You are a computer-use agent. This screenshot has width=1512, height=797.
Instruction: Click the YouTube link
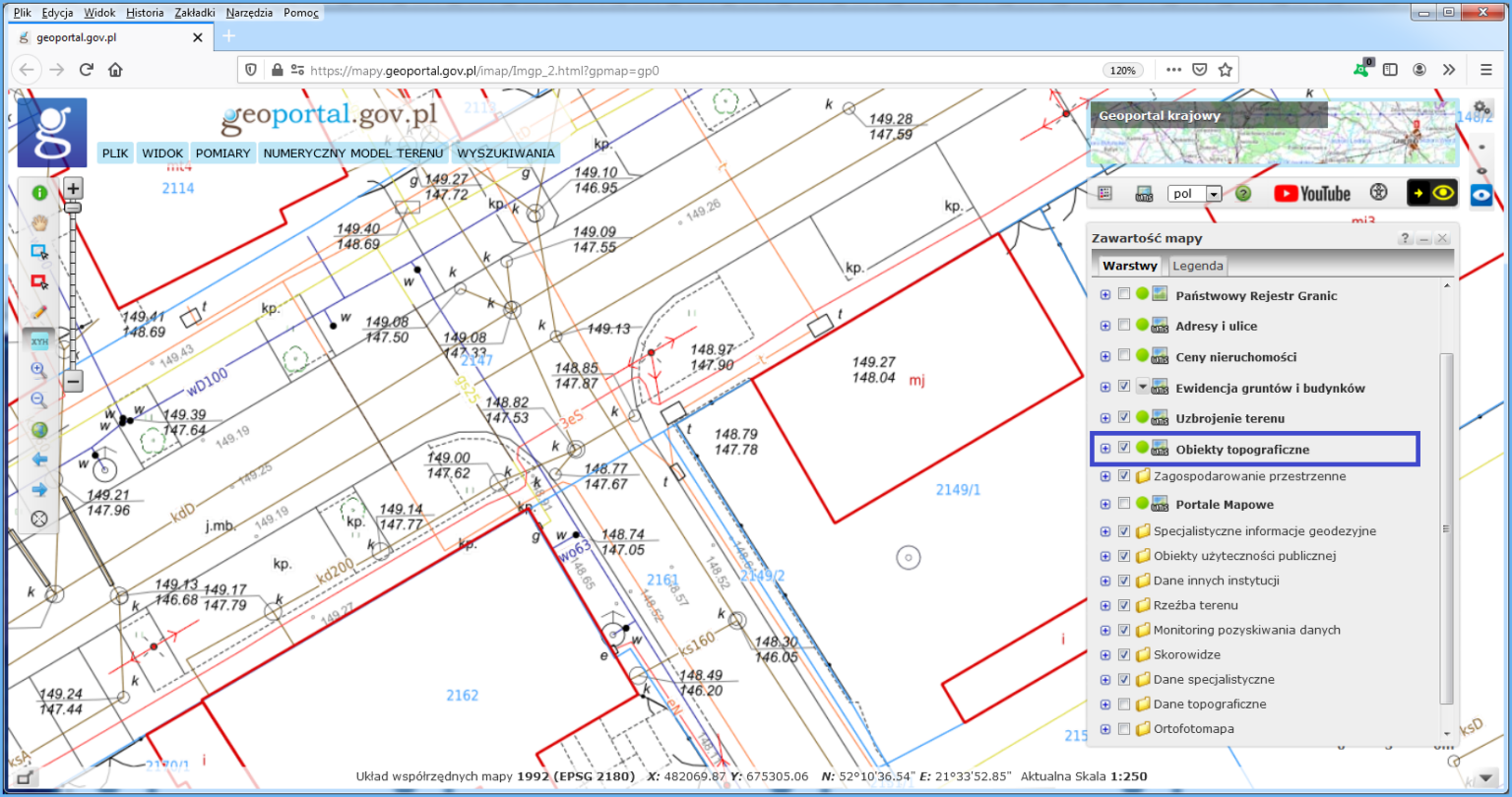[1312, 193]
